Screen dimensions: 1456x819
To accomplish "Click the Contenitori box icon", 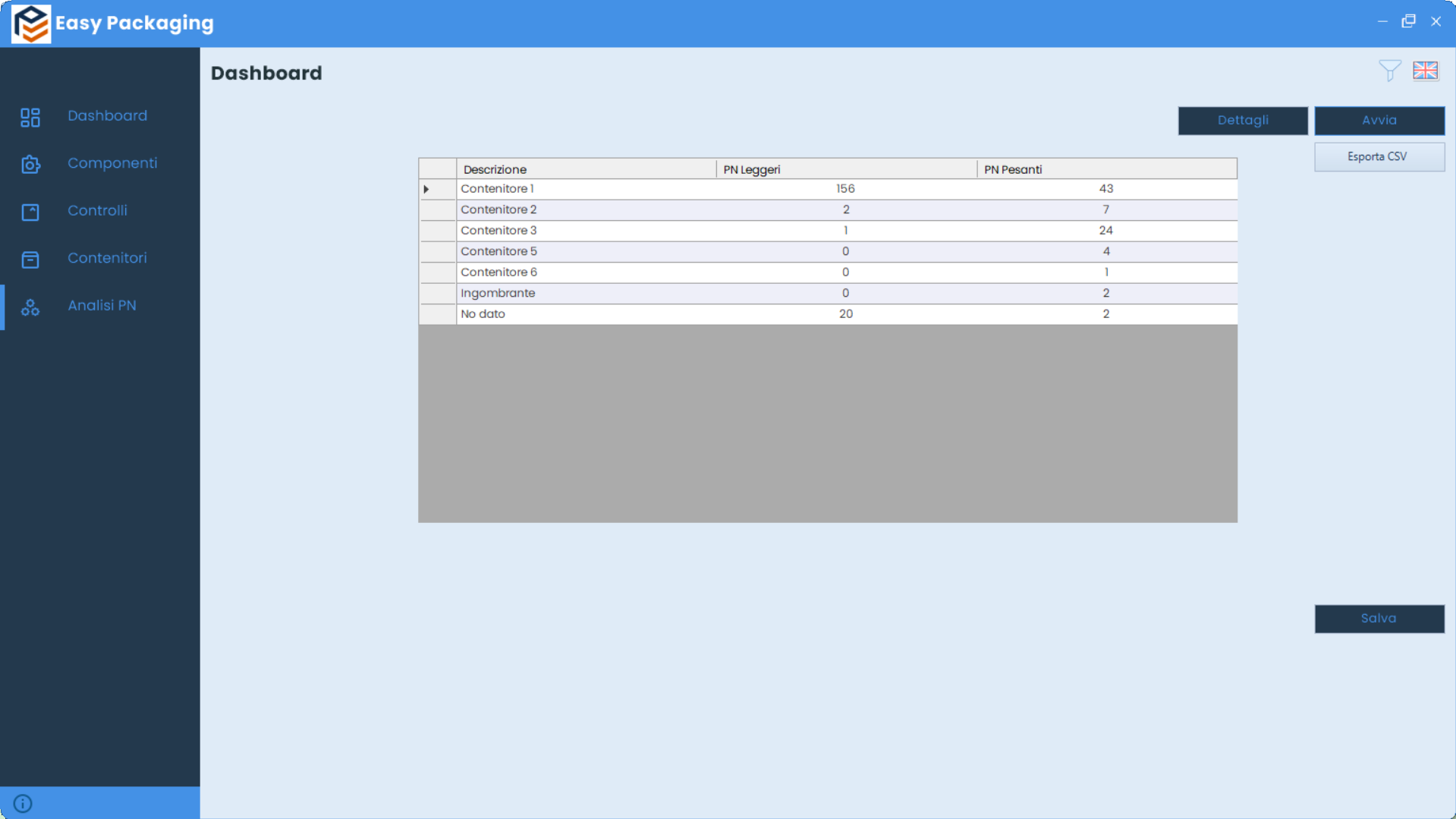I will 30,260.
